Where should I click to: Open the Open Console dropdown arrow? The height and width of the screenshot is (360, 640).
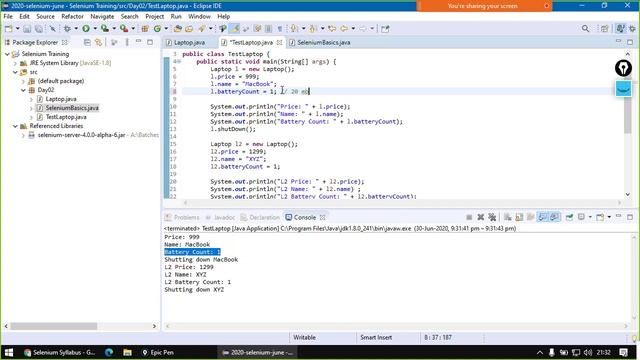[x=609, y=217]
